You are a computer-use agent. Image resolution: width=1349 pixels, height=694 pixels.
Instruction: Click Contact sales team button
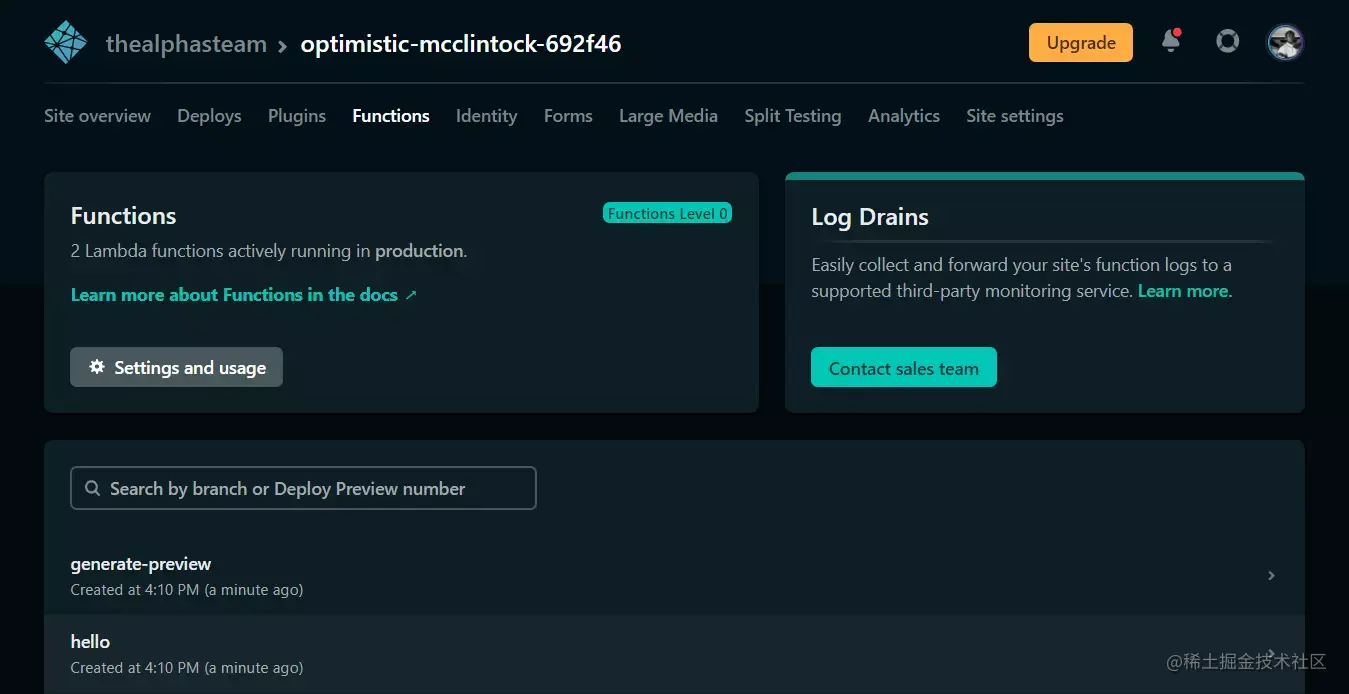[x=904, y=367]
